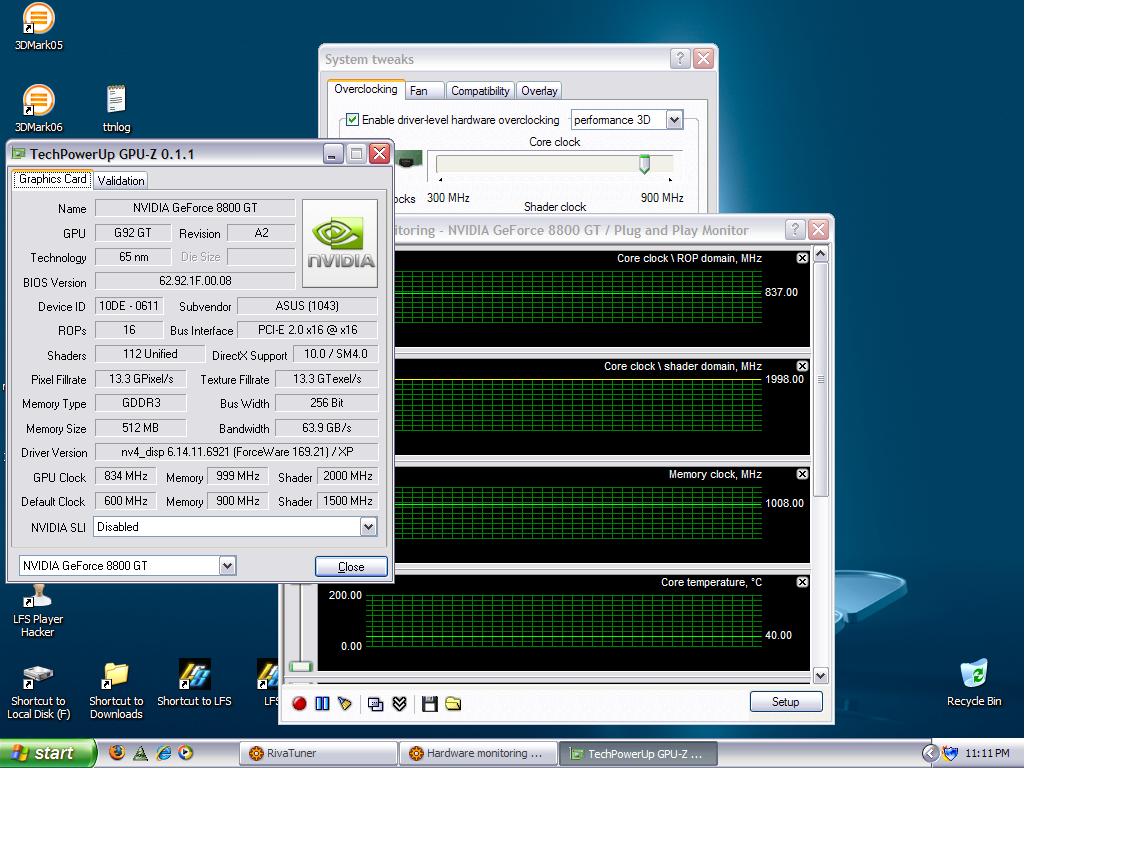Select the Shortcut to LFS icon

(x=194, y=683)
